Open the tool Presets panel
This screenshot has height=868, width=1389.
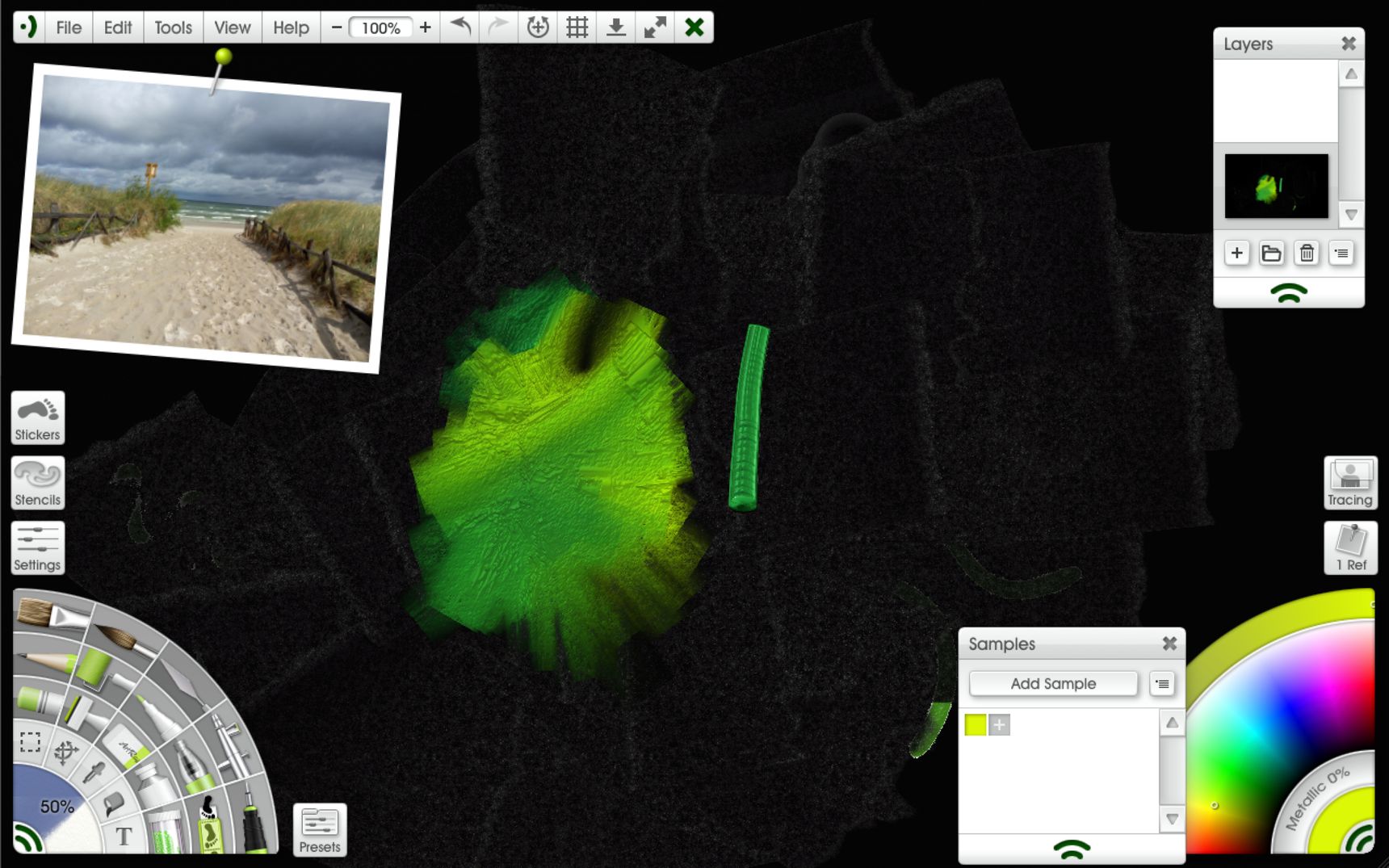click(320, 829)
